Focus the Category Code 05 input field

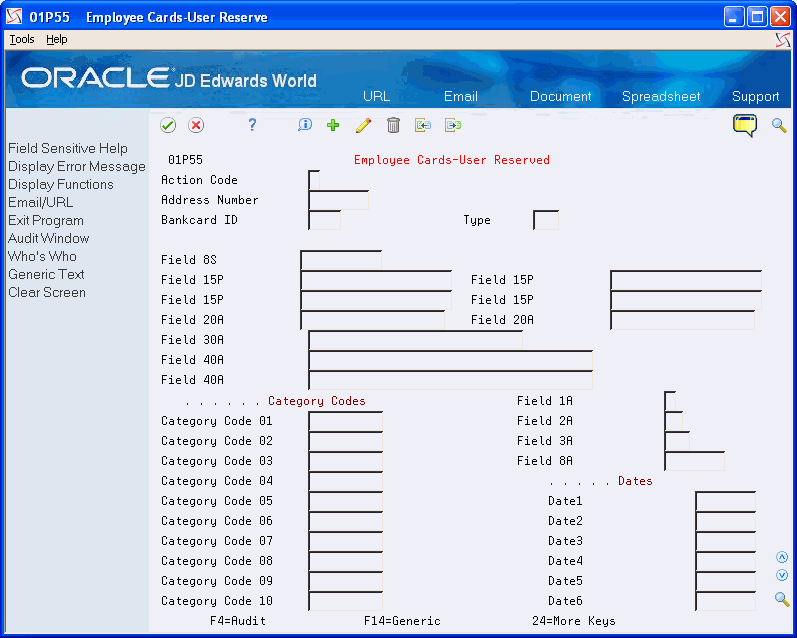coord(346,501)
